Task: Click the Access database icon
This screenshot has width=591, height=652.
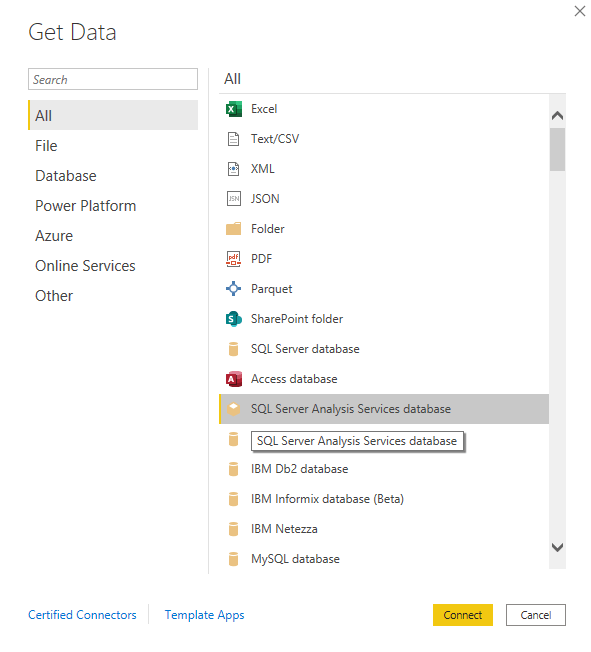Action: point(233,379)
